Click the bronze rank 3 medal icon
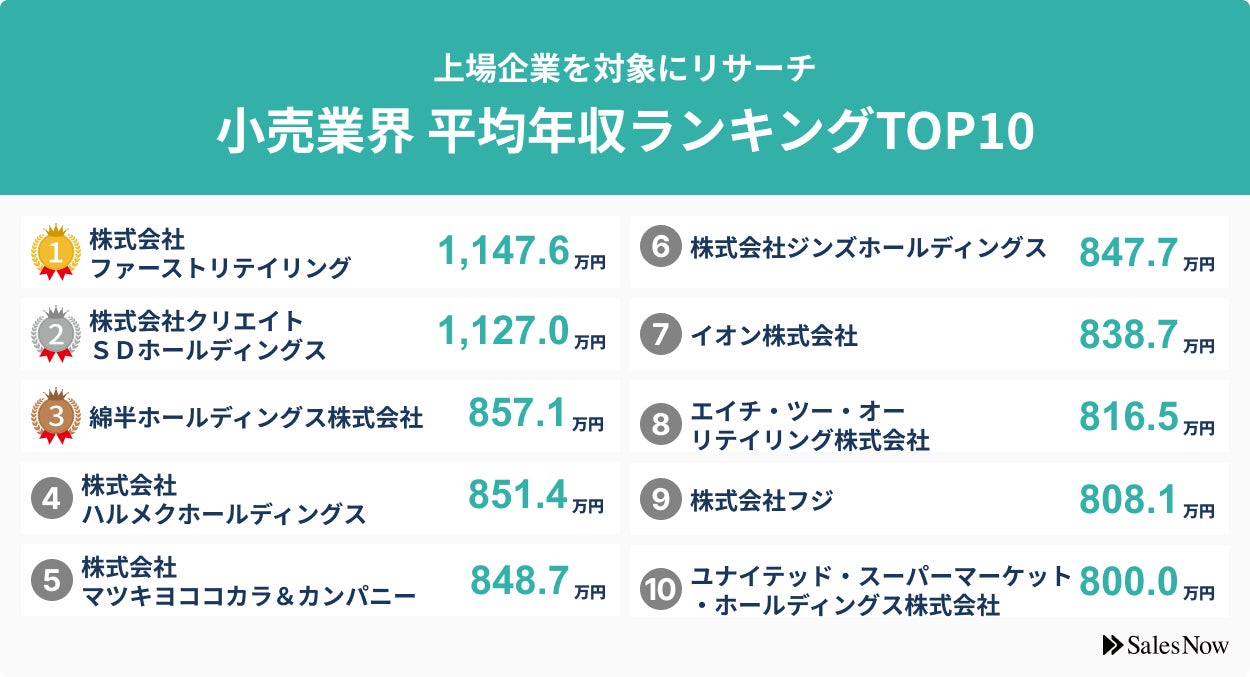 pyautogui.click(x=56, y=417)
